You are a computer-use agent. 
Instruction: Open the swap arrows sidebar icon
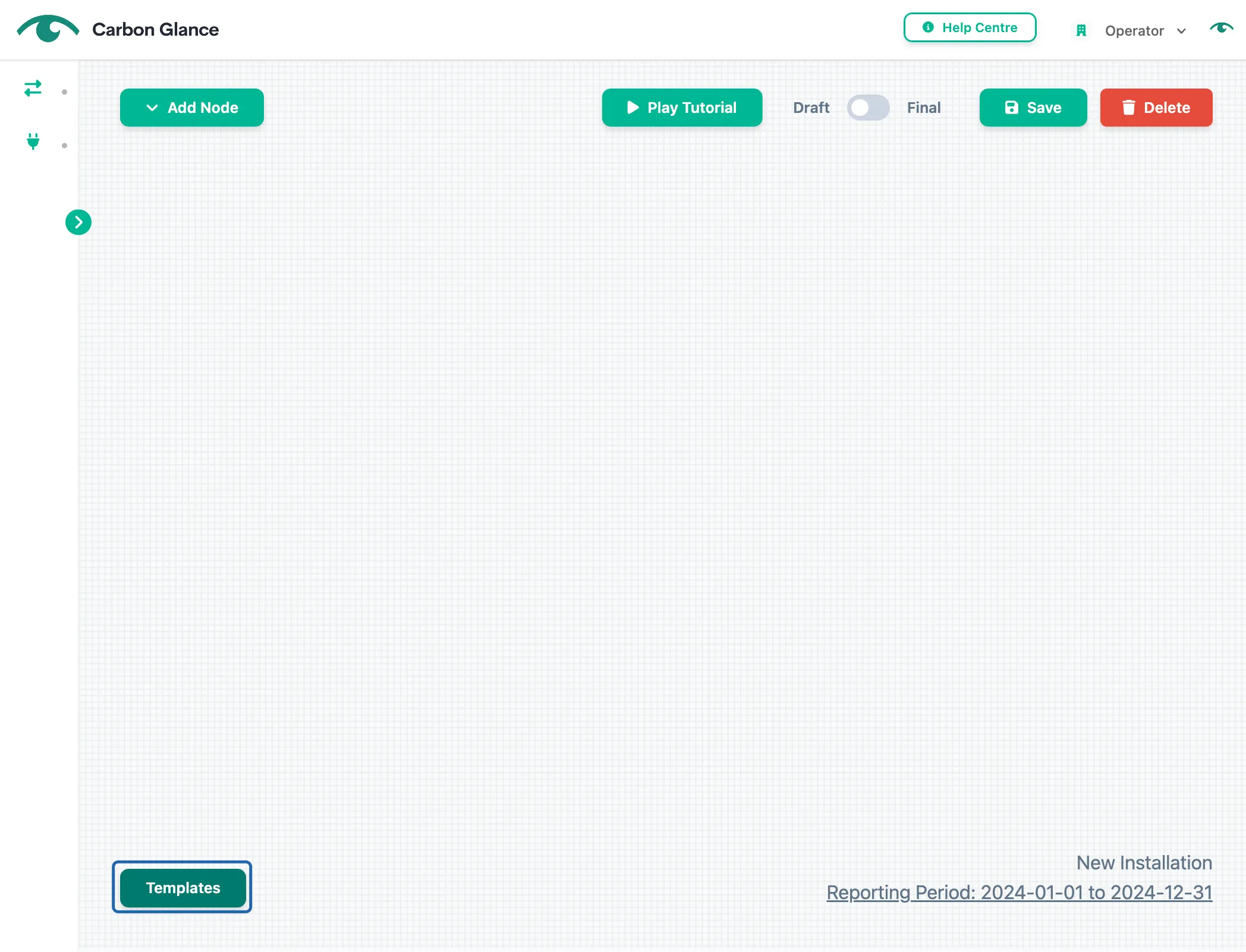(x=33, y=89)
